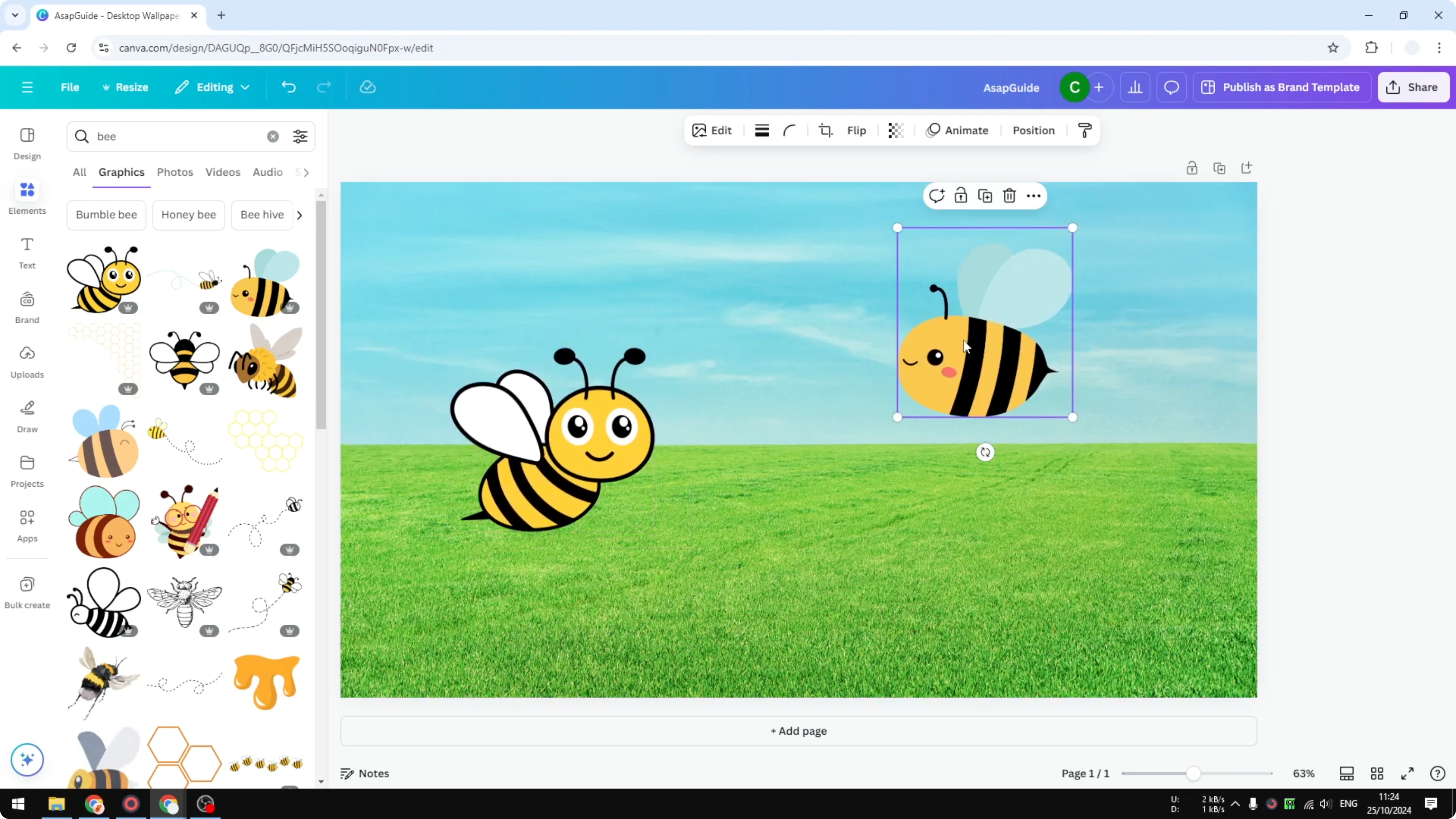Image resolution: width=1456 pixels, height=819 pixels.
Task: Toggle the lock on the selected bee
Action: coord(960,195)
